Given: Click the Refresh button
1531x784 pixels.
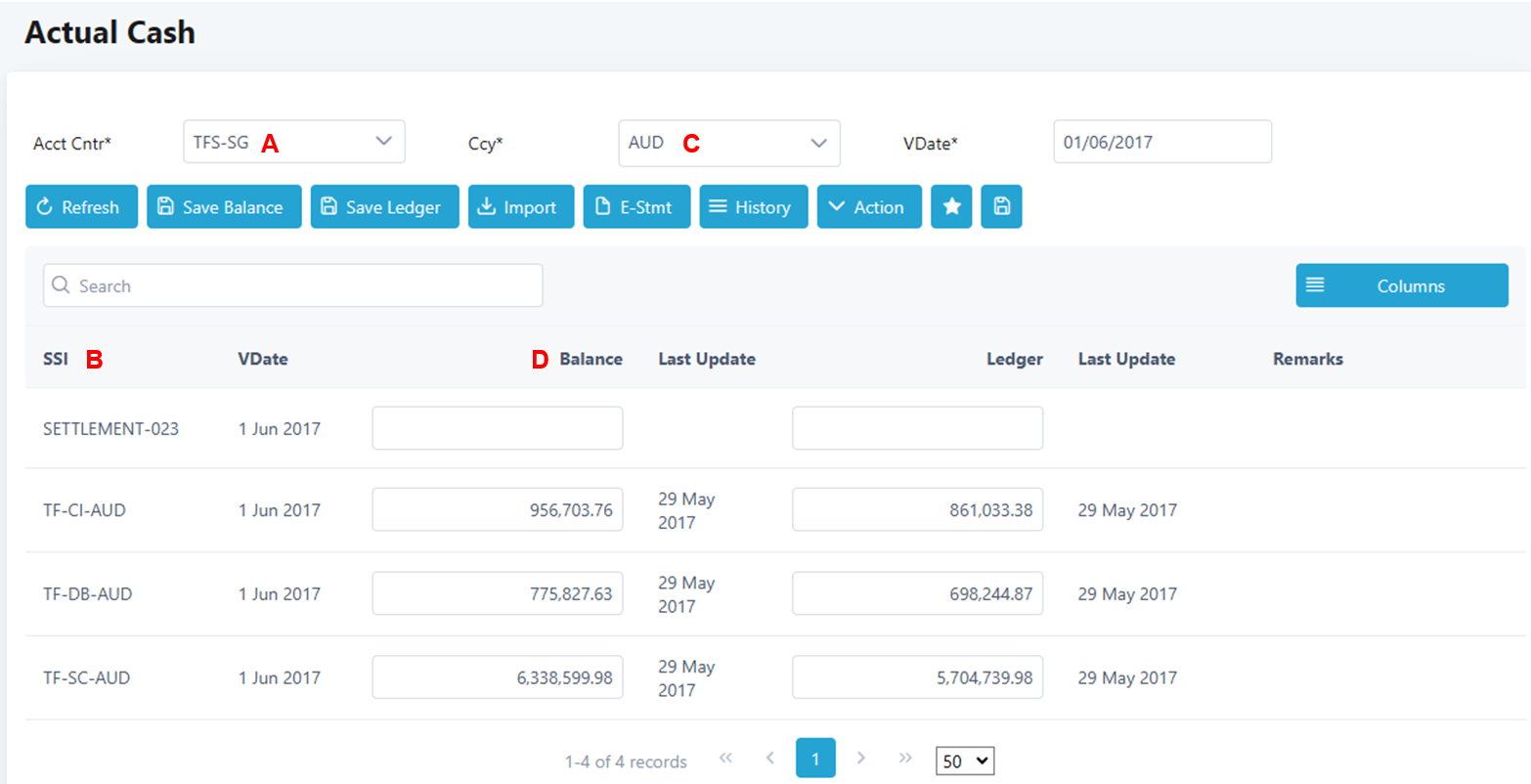Looking at the screenshot, I should tap(81, 206).
